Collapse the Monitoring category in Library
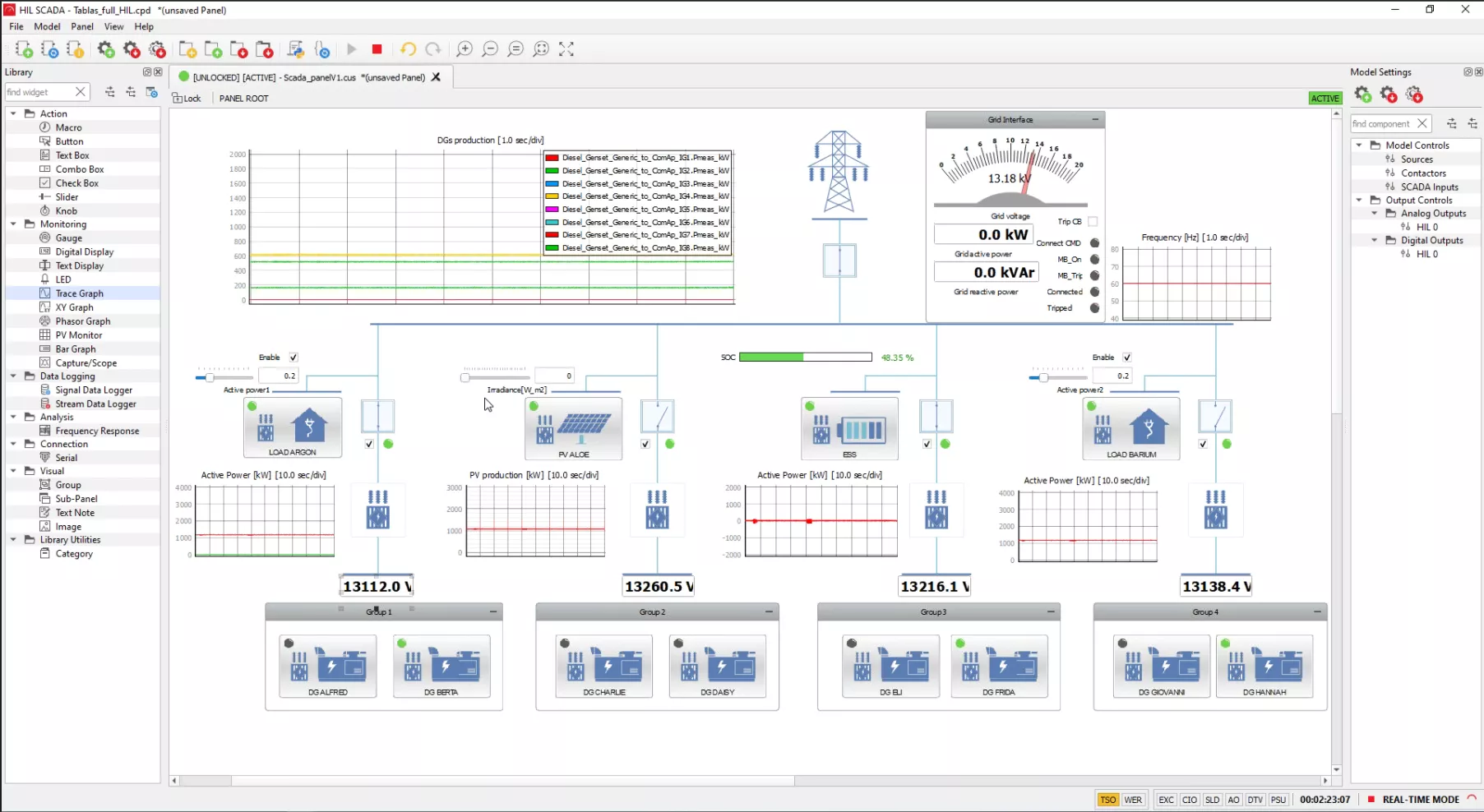 [x=13, y=224]
